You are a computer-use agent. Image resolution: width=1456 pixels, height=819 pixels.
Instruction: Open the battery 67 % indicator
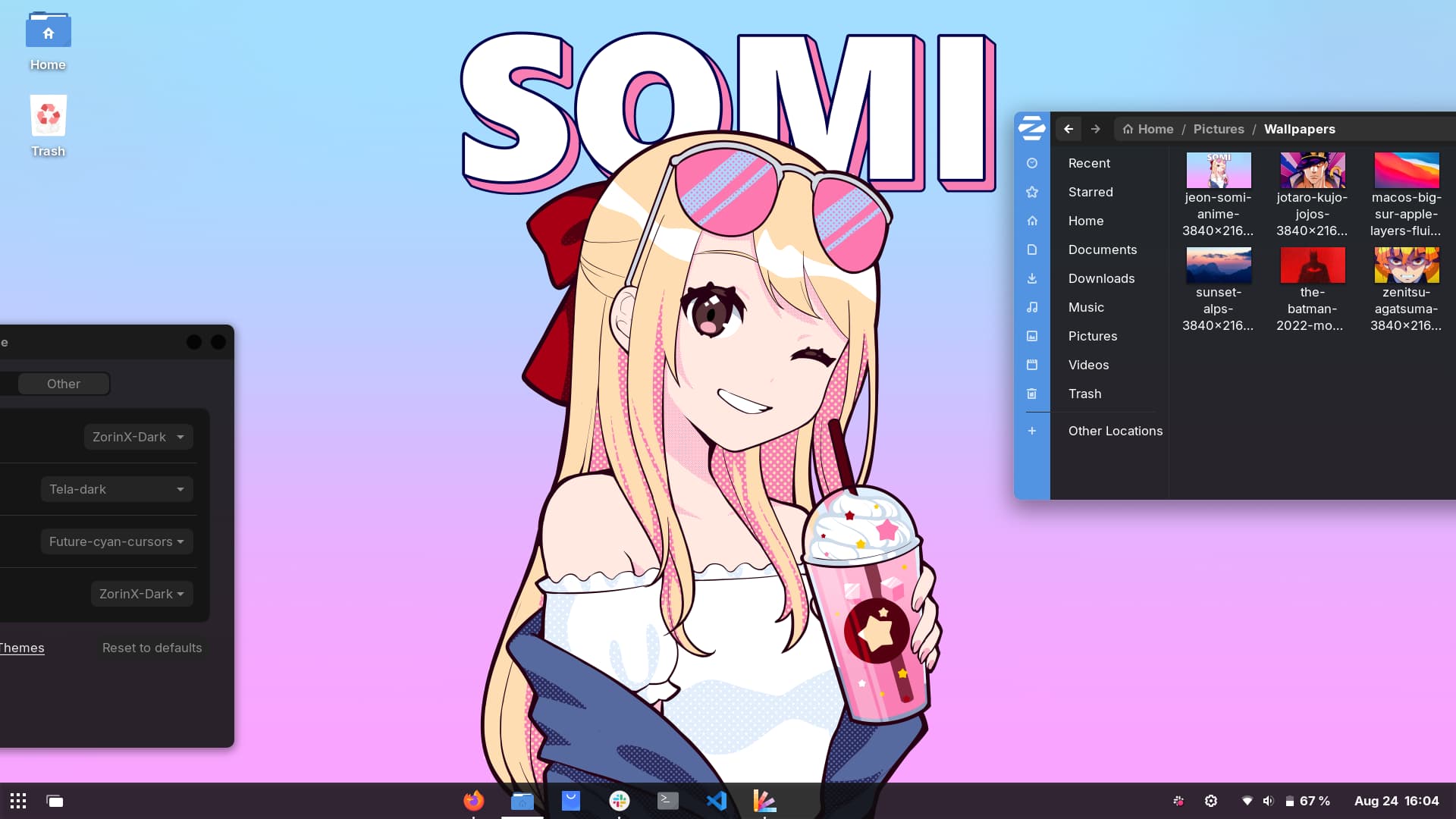1307,801
